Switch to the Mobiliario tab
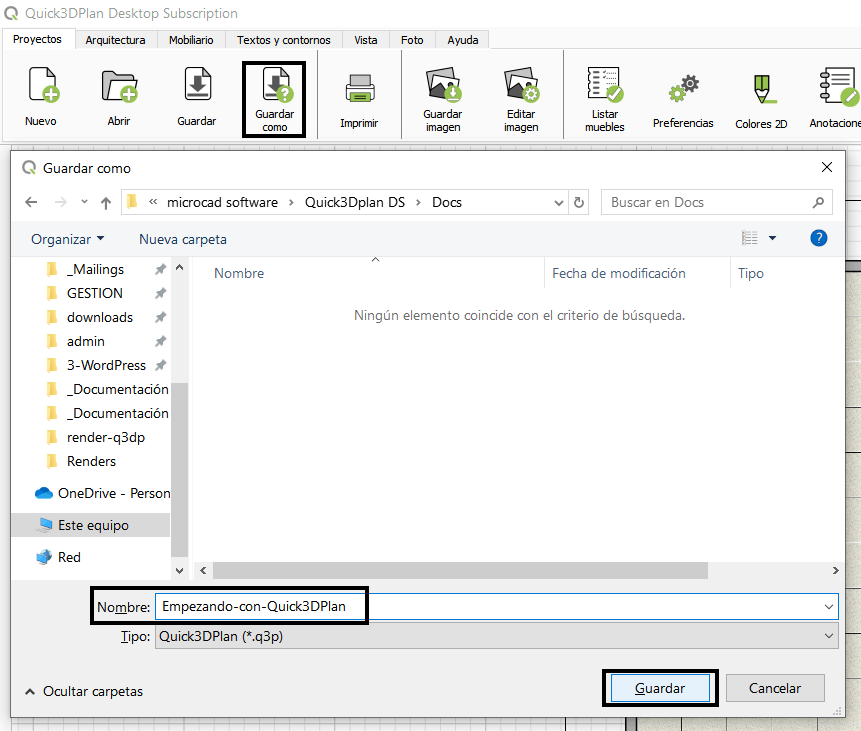 pyautogui.click(x=191, y=40)
